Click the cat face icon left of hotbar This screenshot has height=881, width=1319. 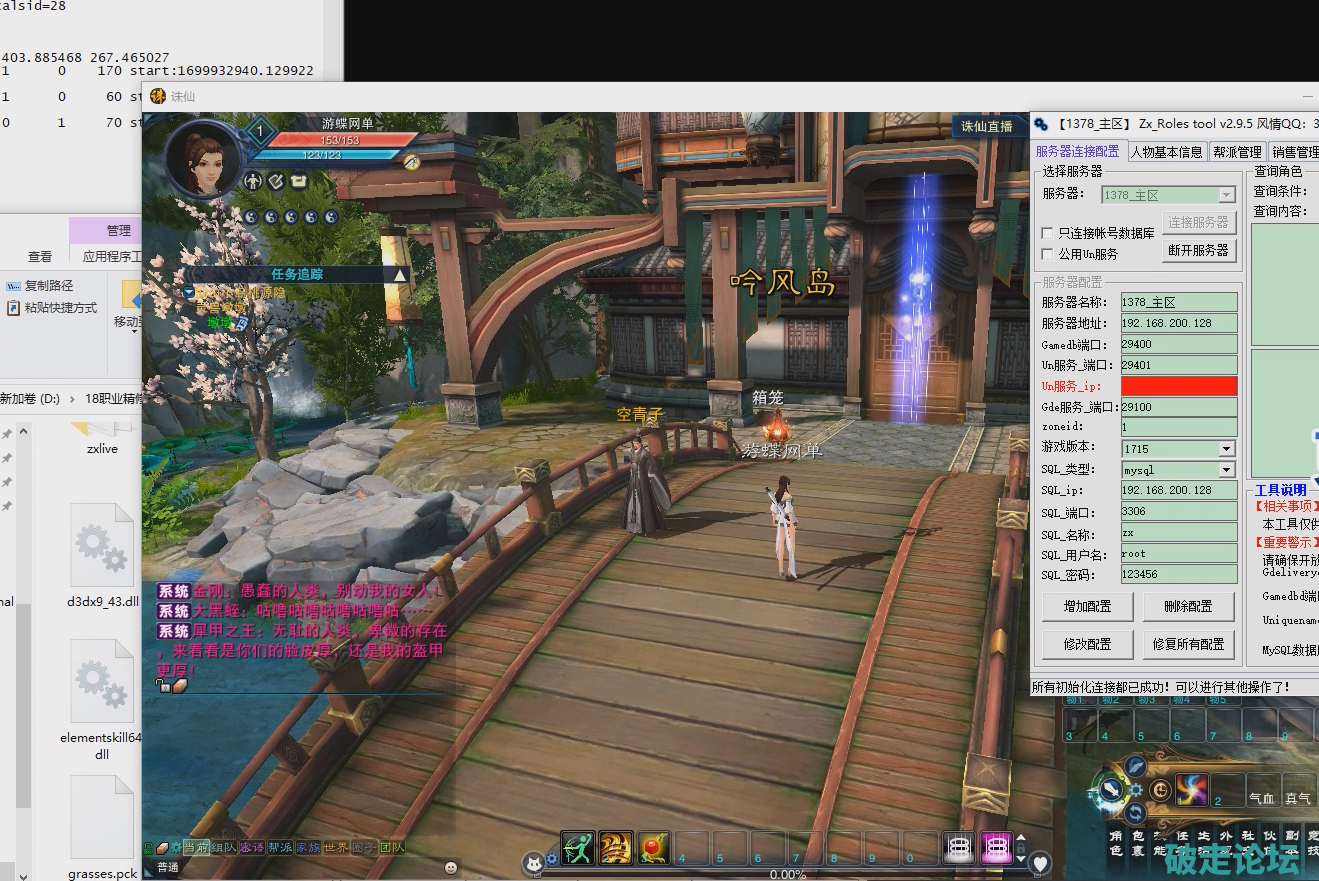pos(534,862)
